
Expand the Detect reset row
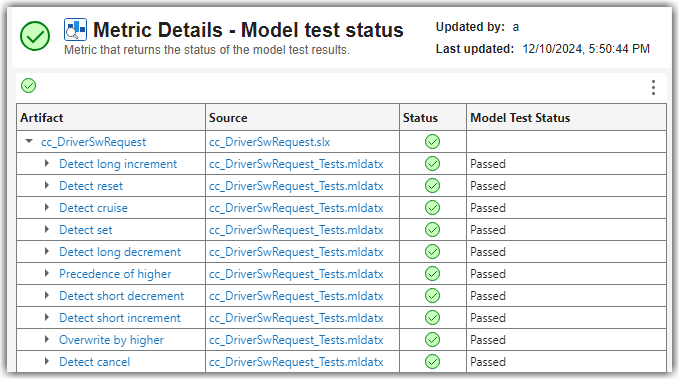click(47, 185)
